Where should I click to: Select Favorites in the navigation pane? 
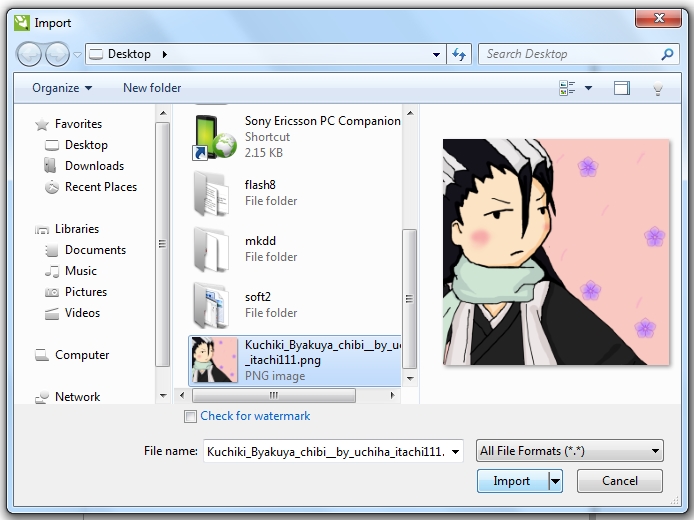pos(78,124)
